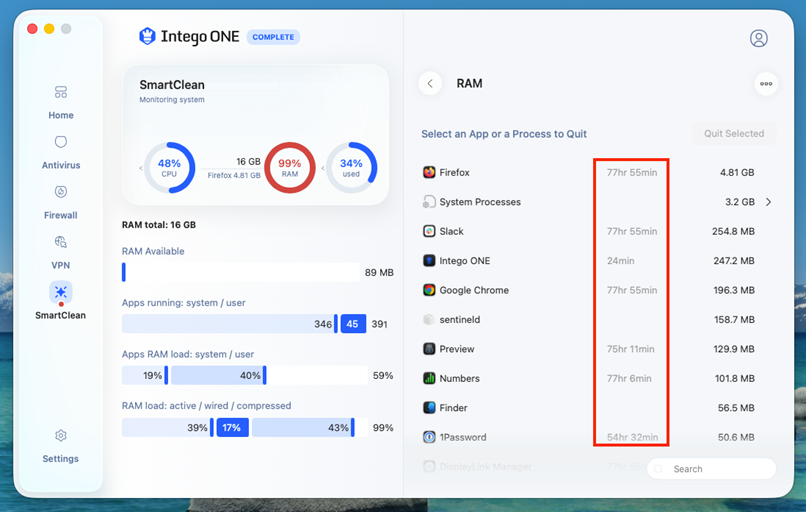Click the SmartClean card title
The height and width of the screenshot is (512, 806).
[172, 85]
